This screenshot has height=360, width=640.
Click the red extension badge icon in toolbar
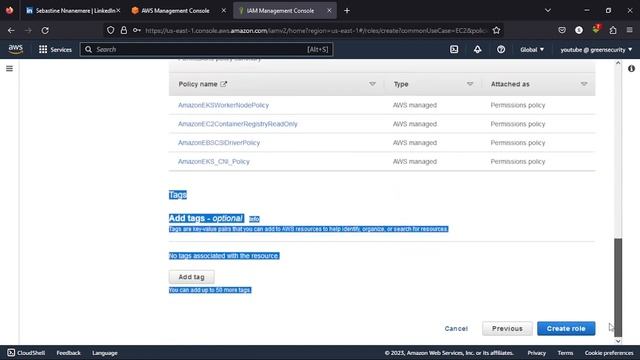596,29
